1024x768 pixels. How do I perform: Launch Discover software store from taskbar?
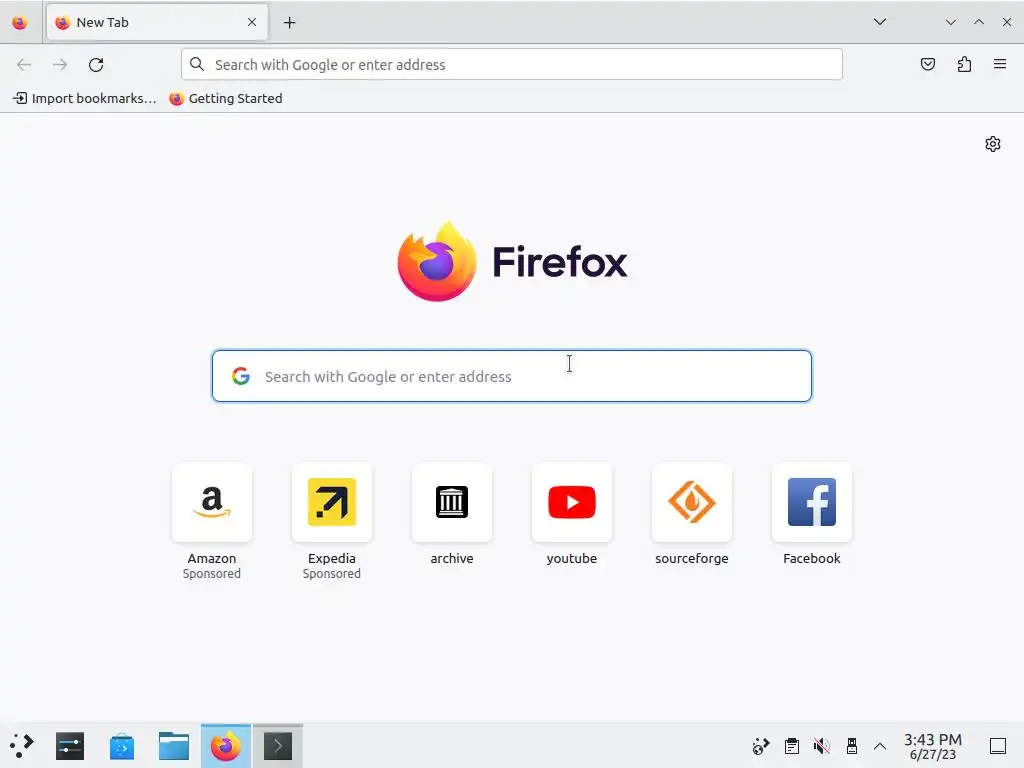[122, 746]
